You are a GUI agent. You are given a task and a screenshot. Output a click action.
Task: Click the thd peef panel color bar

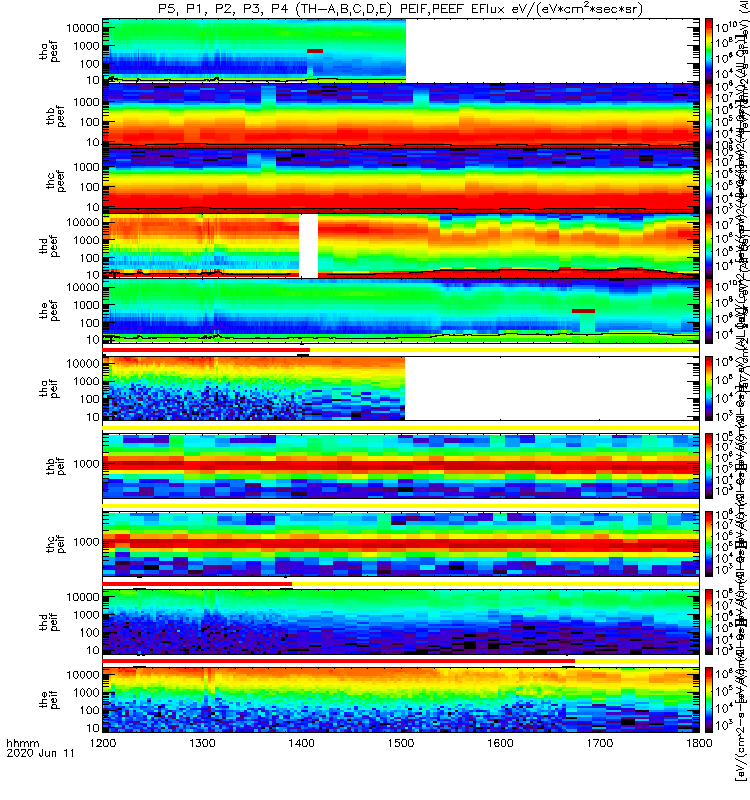point(709,245)
